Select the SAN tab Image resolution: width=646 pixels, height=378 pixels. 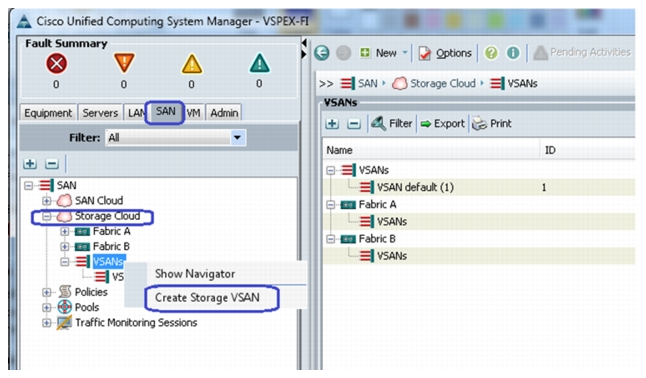(x=166, y=111)
